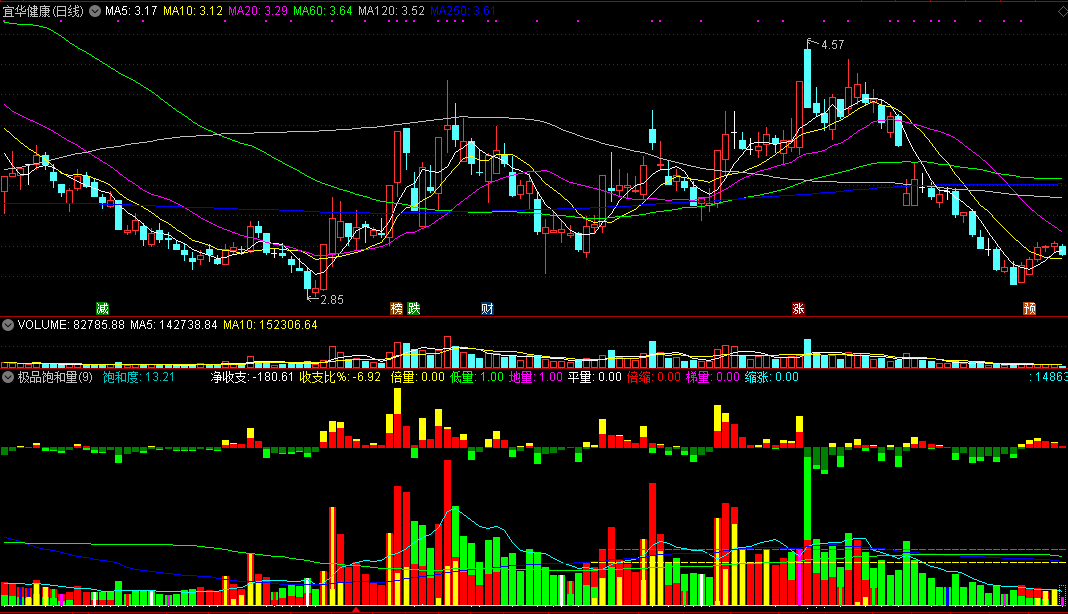This screenshot has height=614, width=1068.
Task: Click the green 减 event marker
Action: [x=102, y=309]
